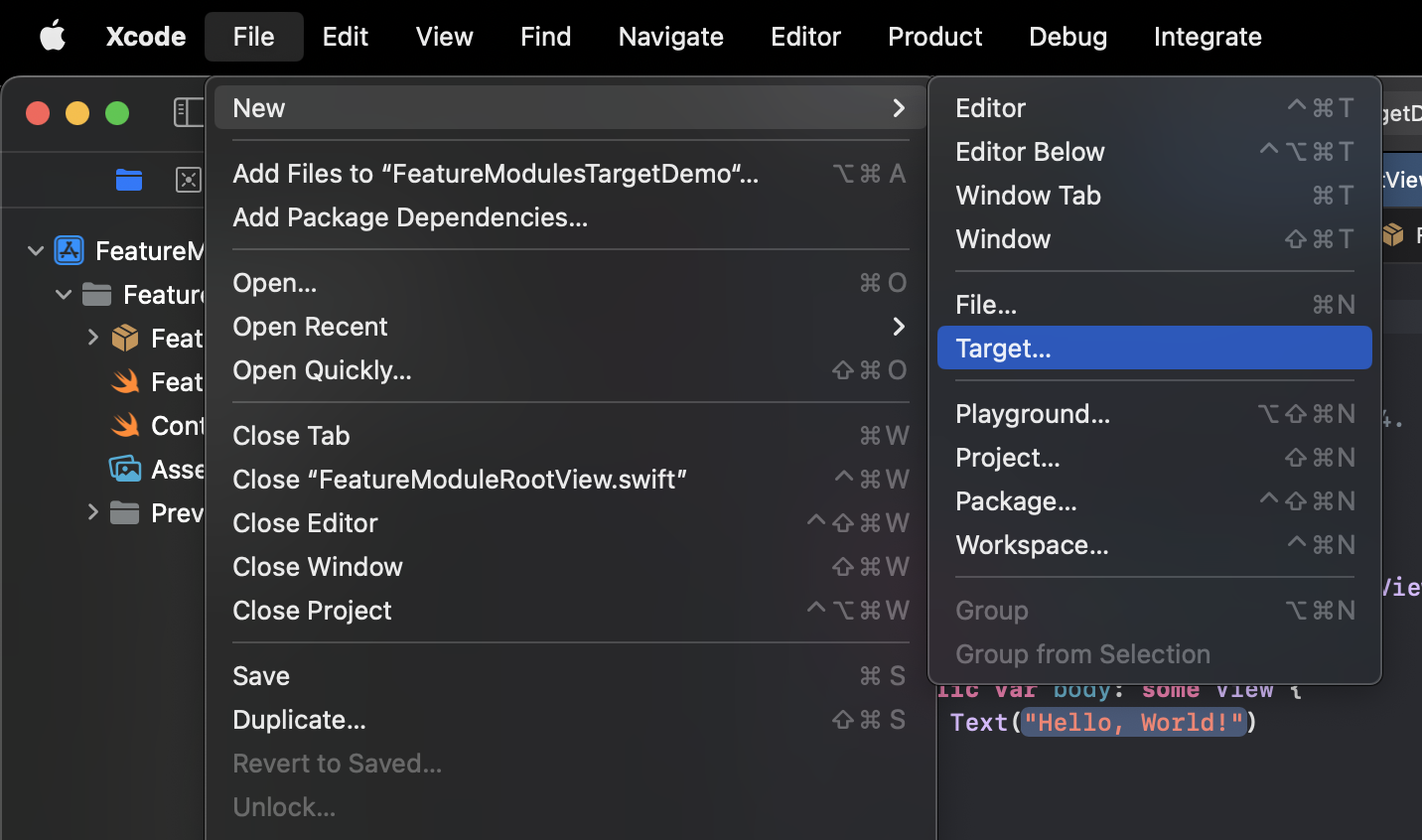Collapse the FeatureM project root

[36, 251]
